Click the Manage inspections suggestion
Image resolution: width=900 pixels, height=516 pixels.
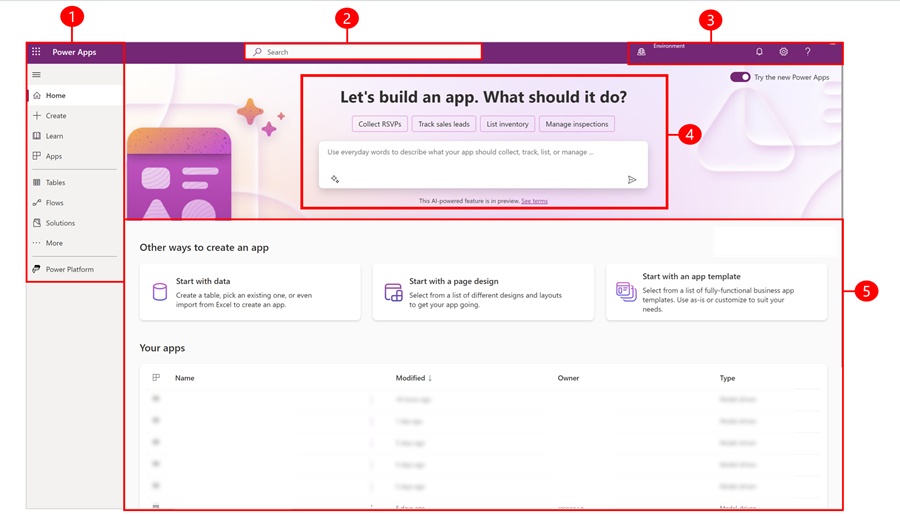577,124
